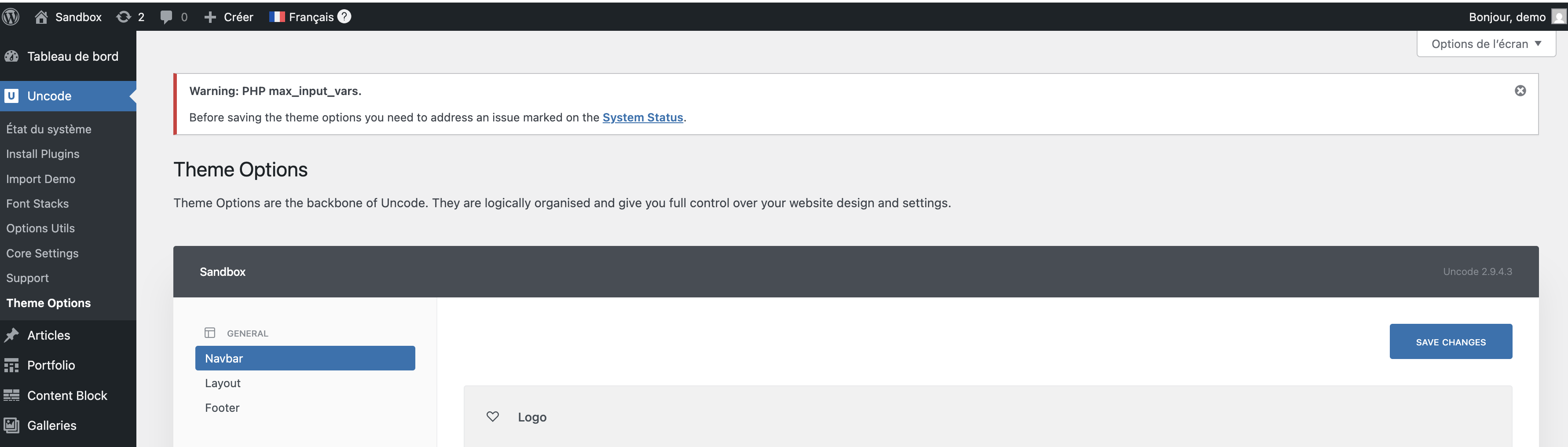This screenshot has width=1568, height=447.
Task: Click the Theme Options page heading
Action: click(240, 169)
